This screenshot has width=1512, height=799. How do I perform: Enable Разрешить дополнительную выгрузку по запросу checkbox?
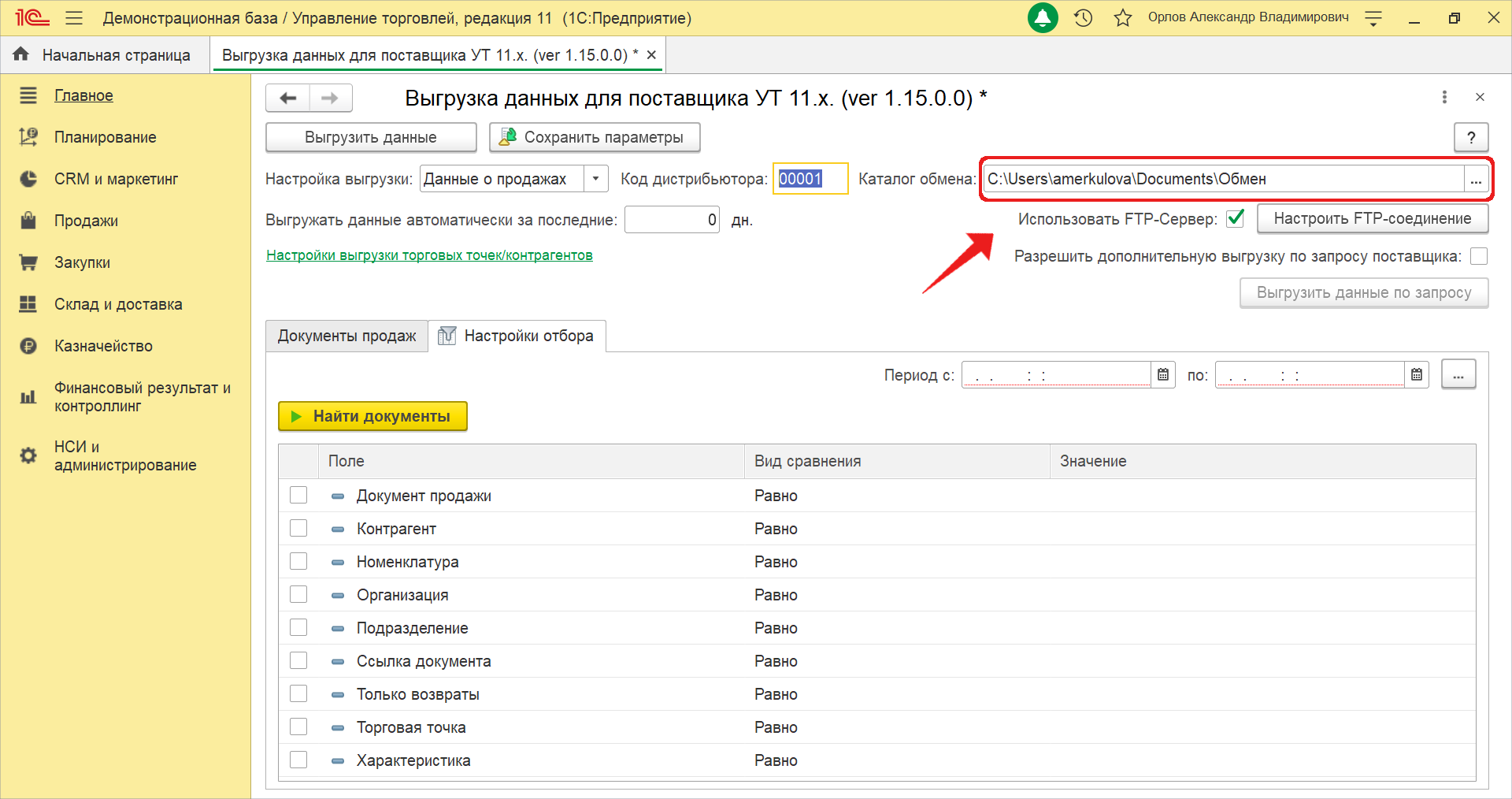[1479, 256]
